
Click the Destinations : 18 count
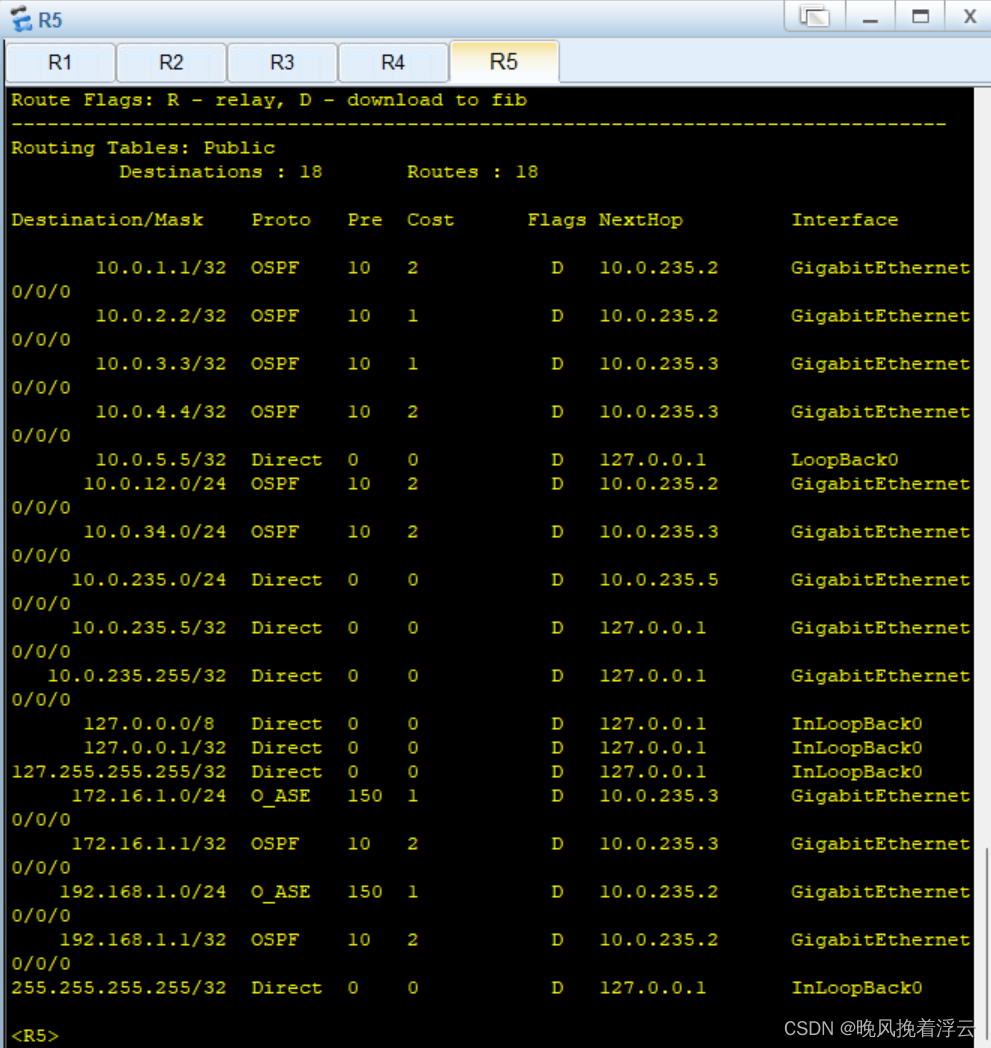tap(221, 172)
